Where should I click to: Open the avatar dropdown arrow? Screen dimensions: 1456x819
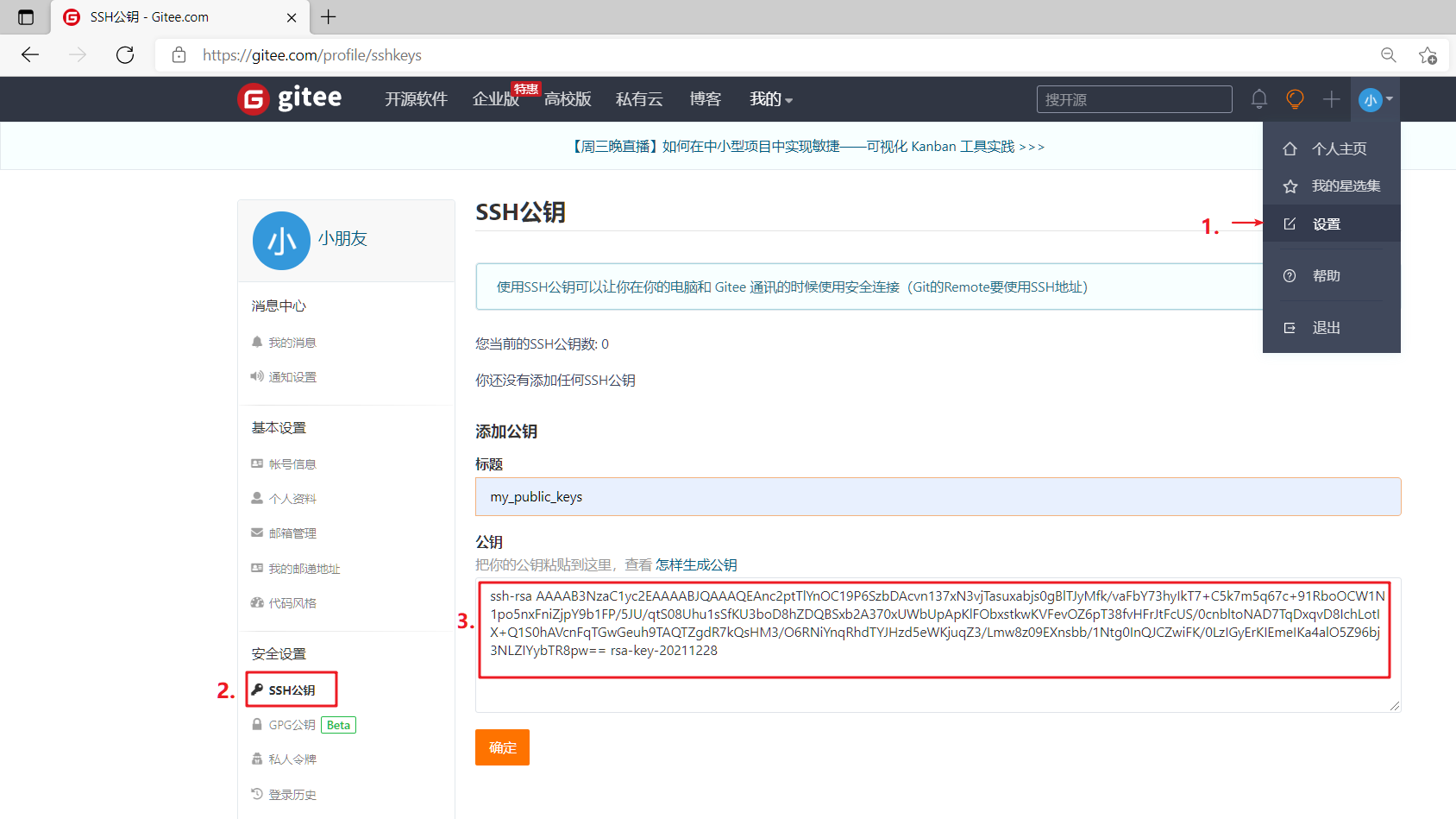(1390, 100)
